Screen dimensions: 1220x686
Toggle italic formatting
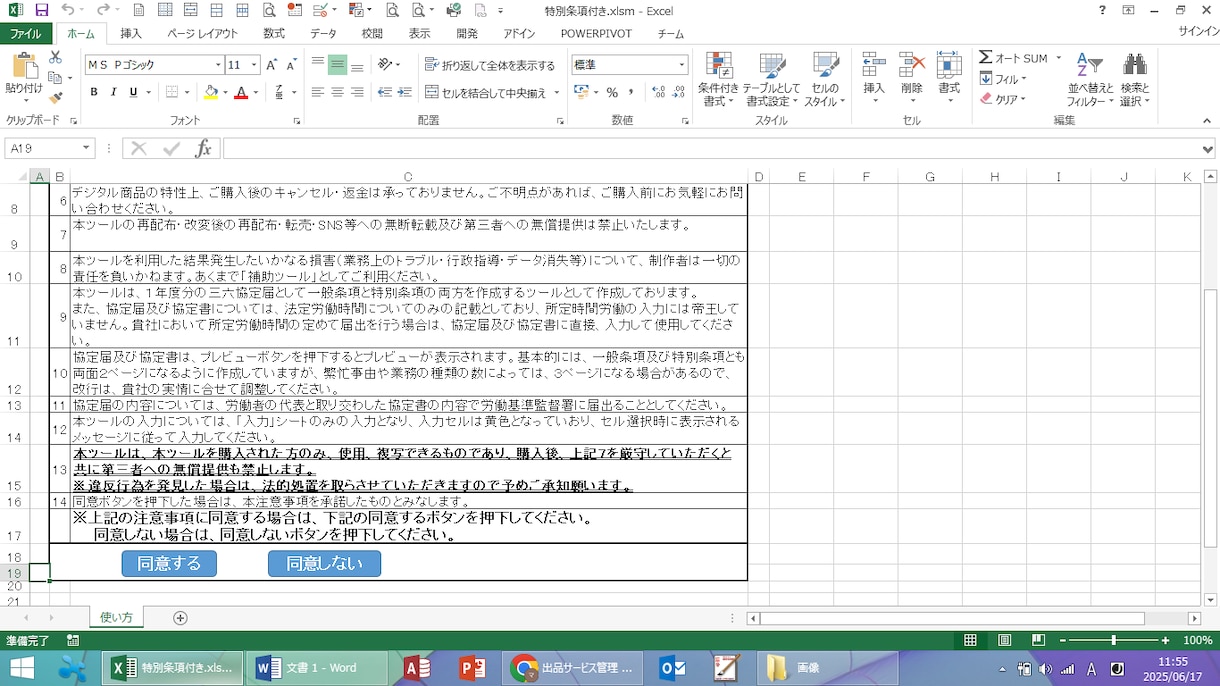pos(113,92)
